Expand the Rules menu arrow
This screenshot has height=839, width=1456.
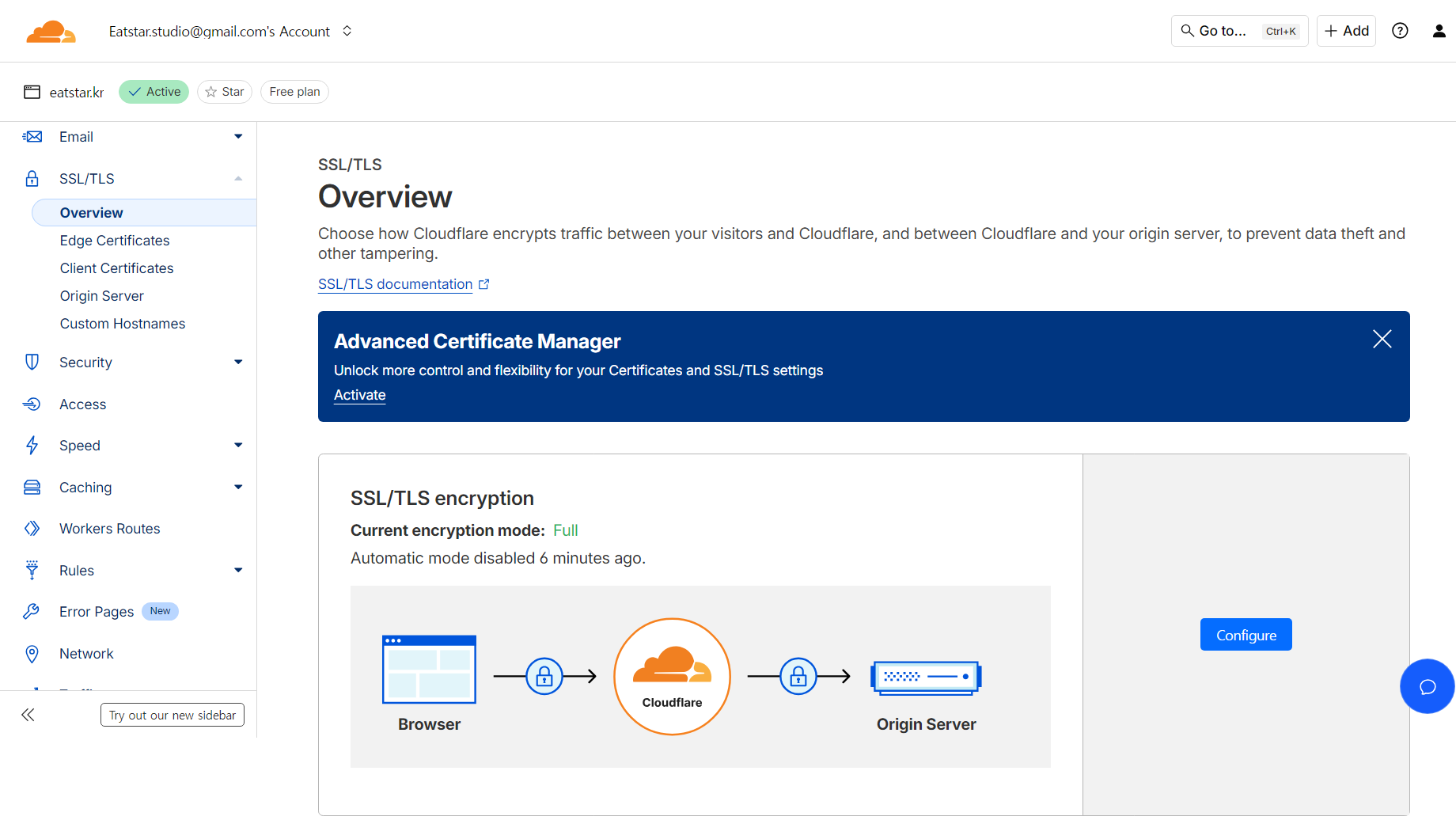tap(238, 571)
